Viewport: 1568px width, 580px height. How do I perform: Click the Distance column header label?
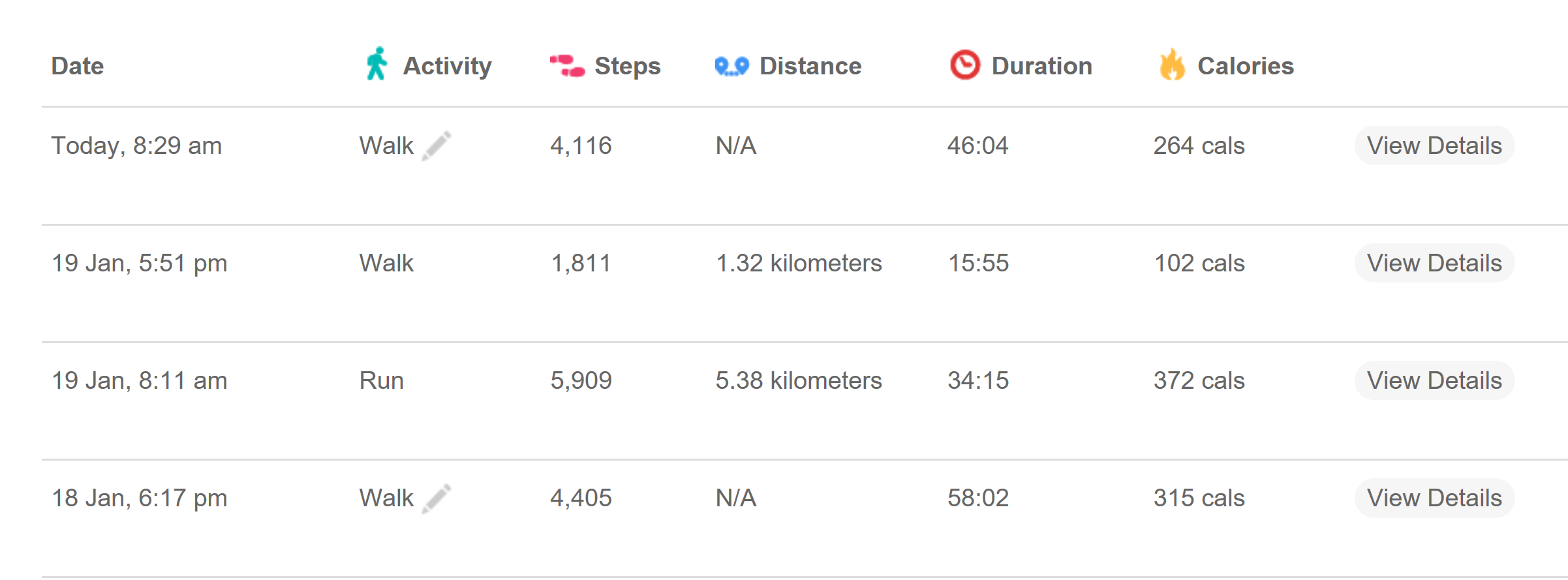tap(810, 66)
